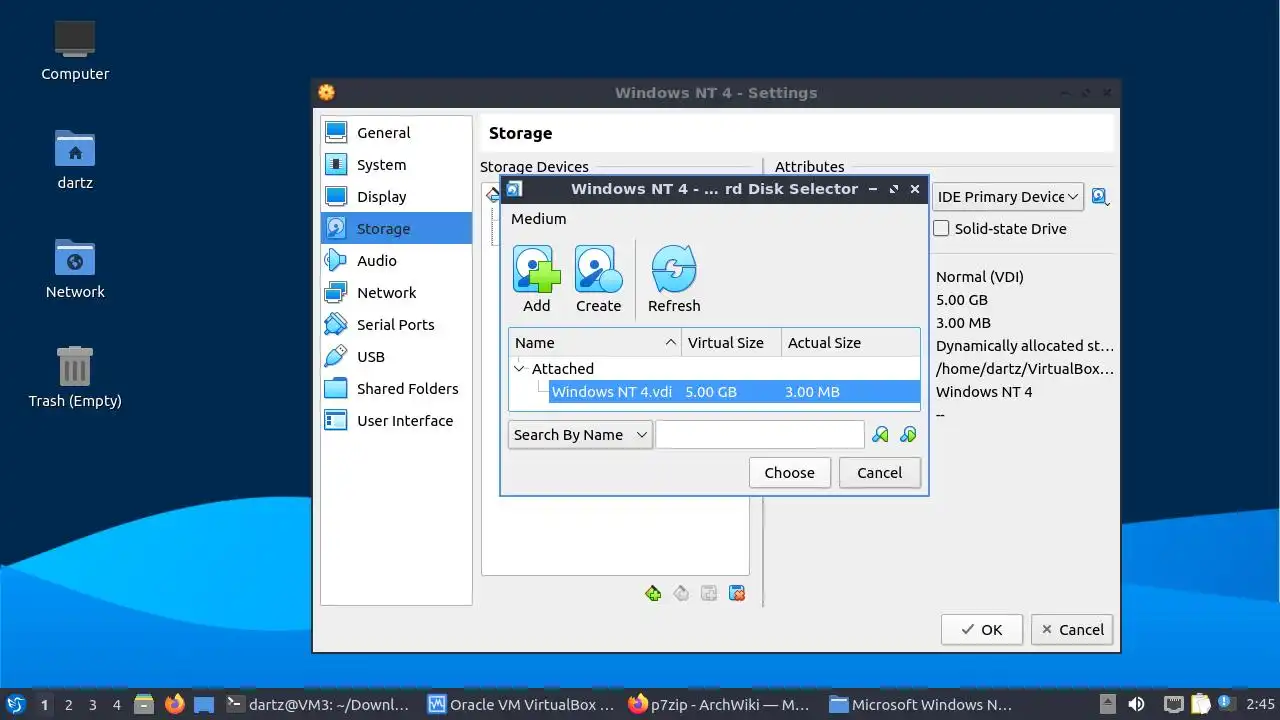Open the Serial Ports settings category
Image resolution: width=1280 pixels, height=720 pixels.
click(x=396, y=324)
